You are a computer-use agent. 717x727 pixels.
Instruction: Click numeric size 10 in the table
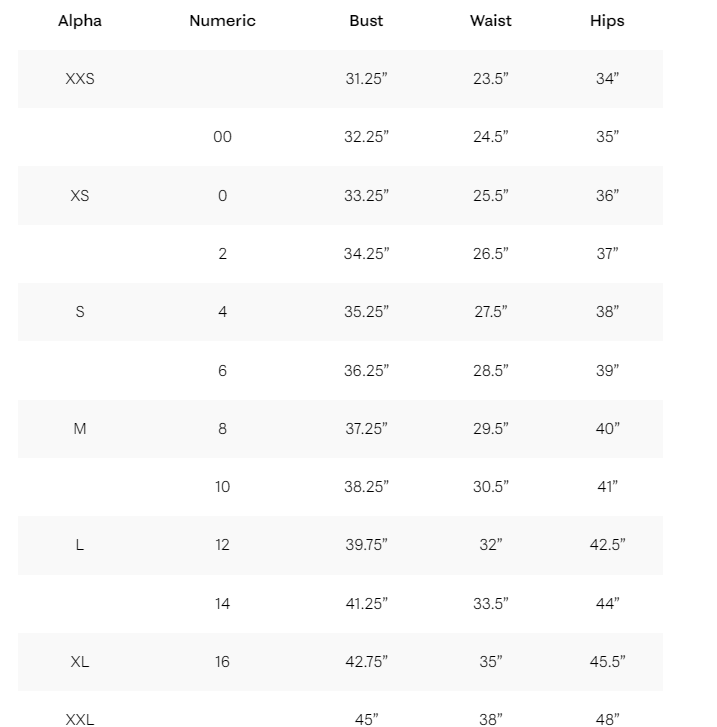222,487
